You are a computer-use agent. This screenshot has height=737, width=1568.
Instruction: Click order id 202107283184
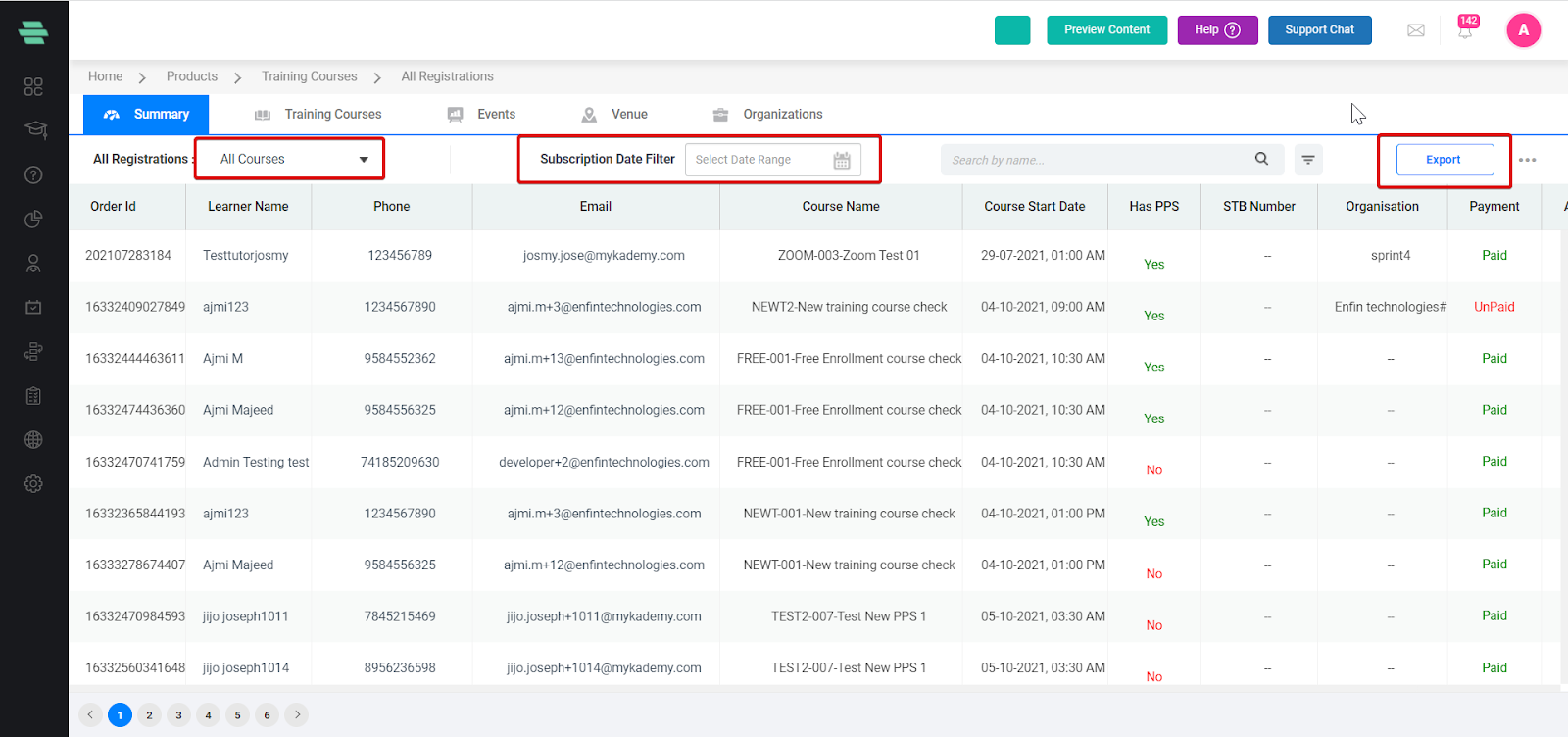click(x=128, y=255)
